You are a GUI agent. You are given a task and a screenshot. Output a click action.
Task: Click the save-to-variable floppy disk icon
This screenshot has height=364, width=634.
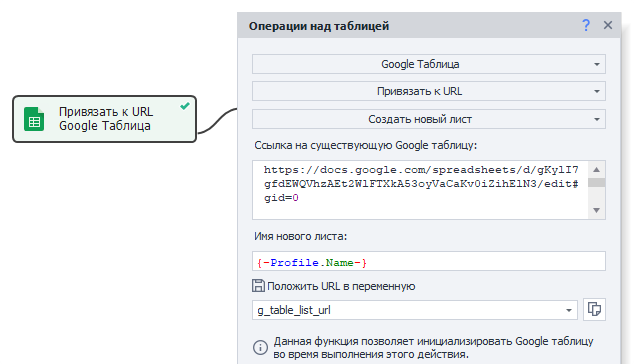(x=258, y=286)
